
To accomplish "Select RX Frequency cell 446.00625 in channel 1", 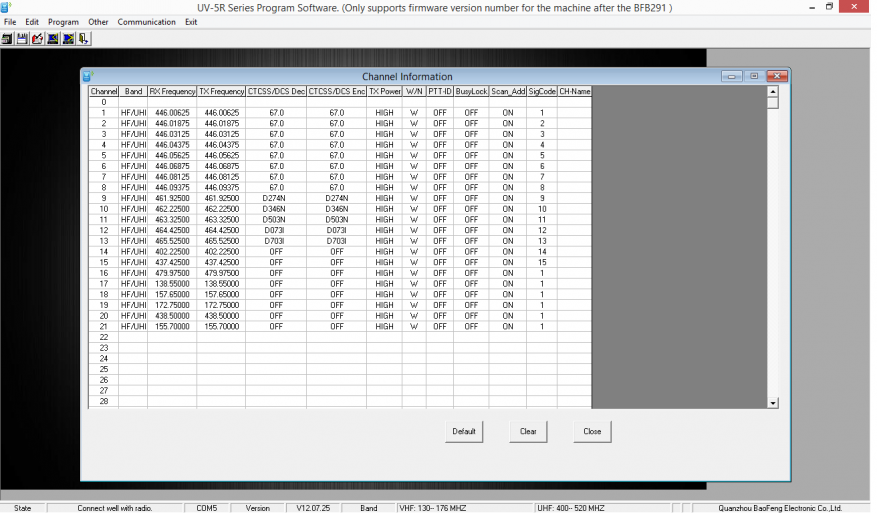I will click(172, 112).
